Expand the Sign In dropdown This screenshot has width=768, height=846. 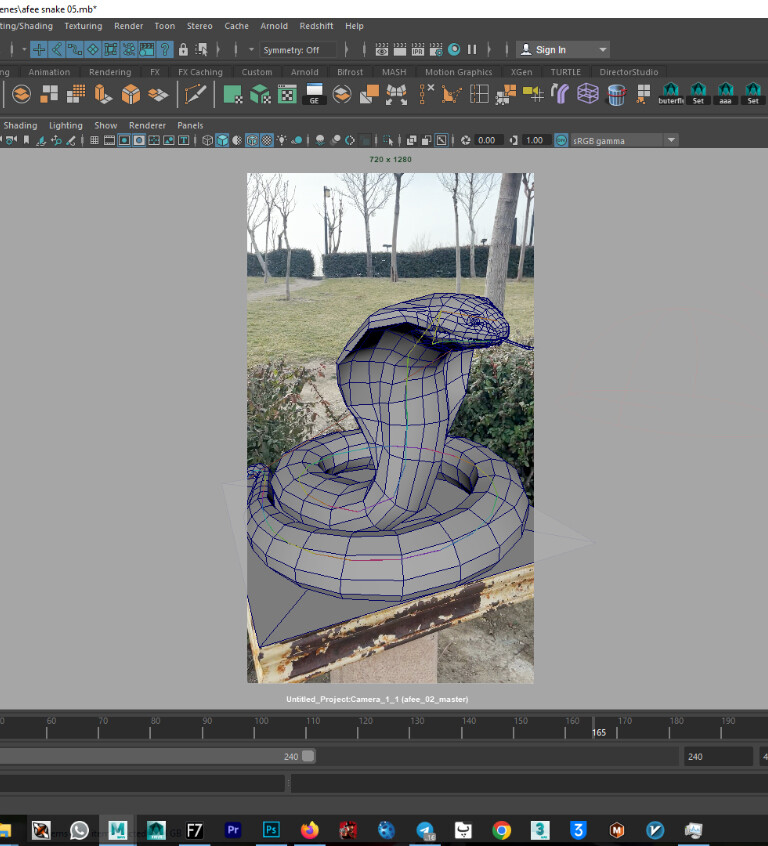[x=602, y=50]
